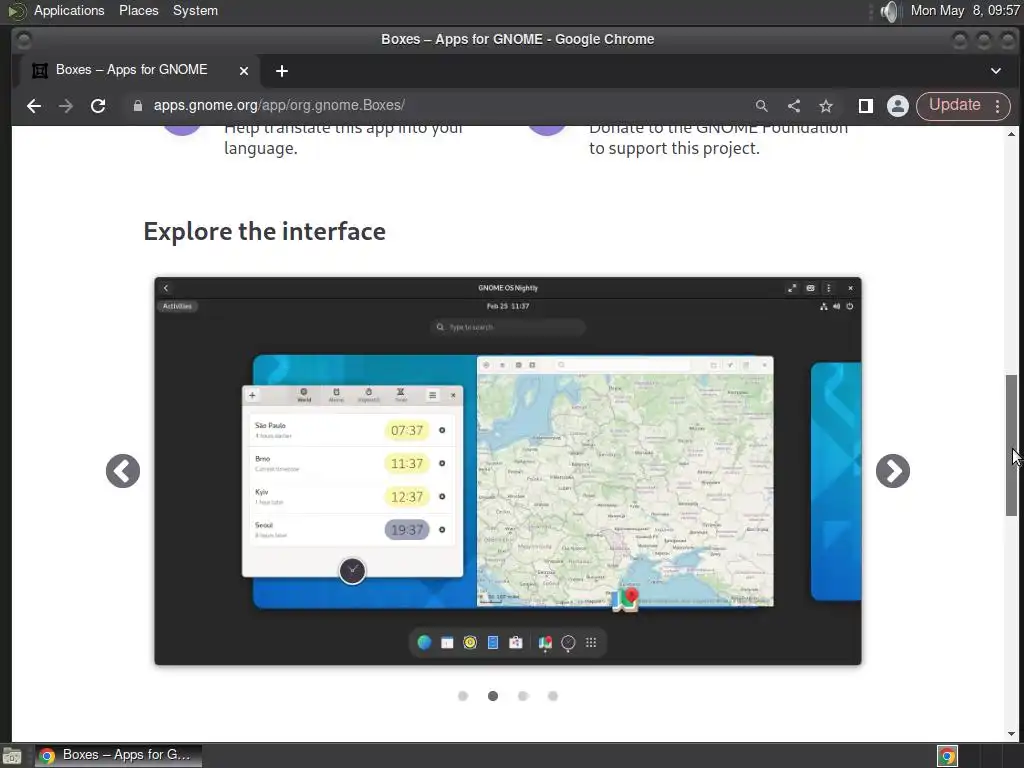Click the volume speaker icon in panel
1024x768 pixels.
pos(889,11)
